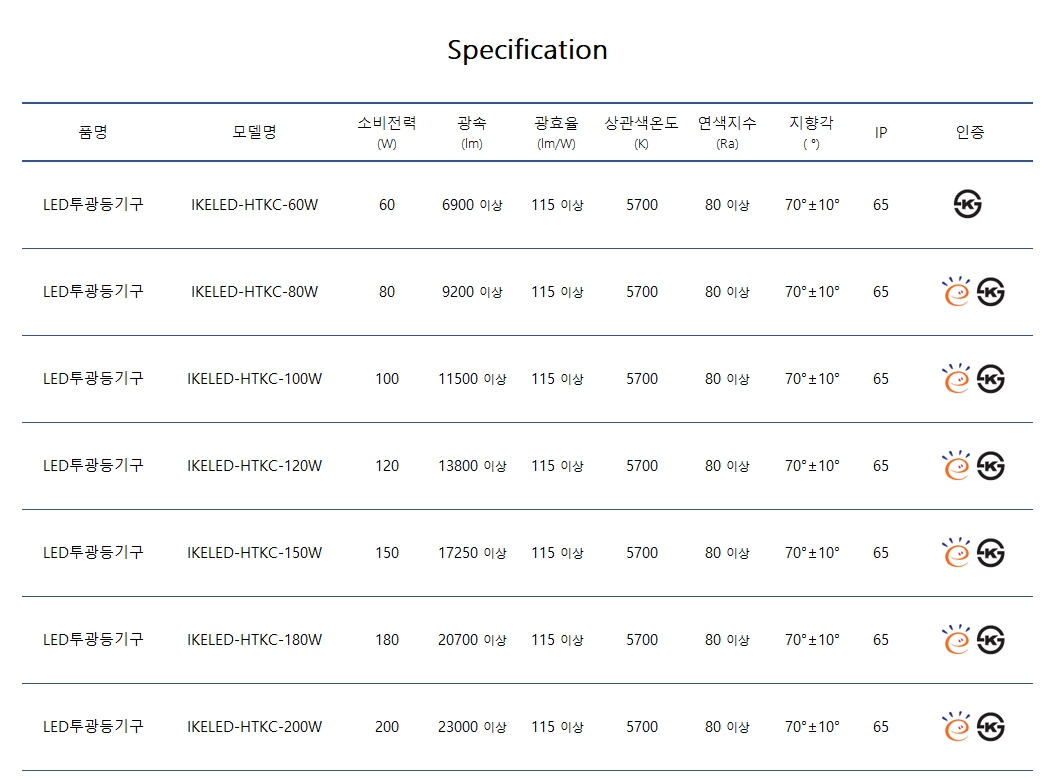Click the KC mark in the IKELED-HTKC-180W row
The image size is (1053, 779).
click(x=991, y=639)
